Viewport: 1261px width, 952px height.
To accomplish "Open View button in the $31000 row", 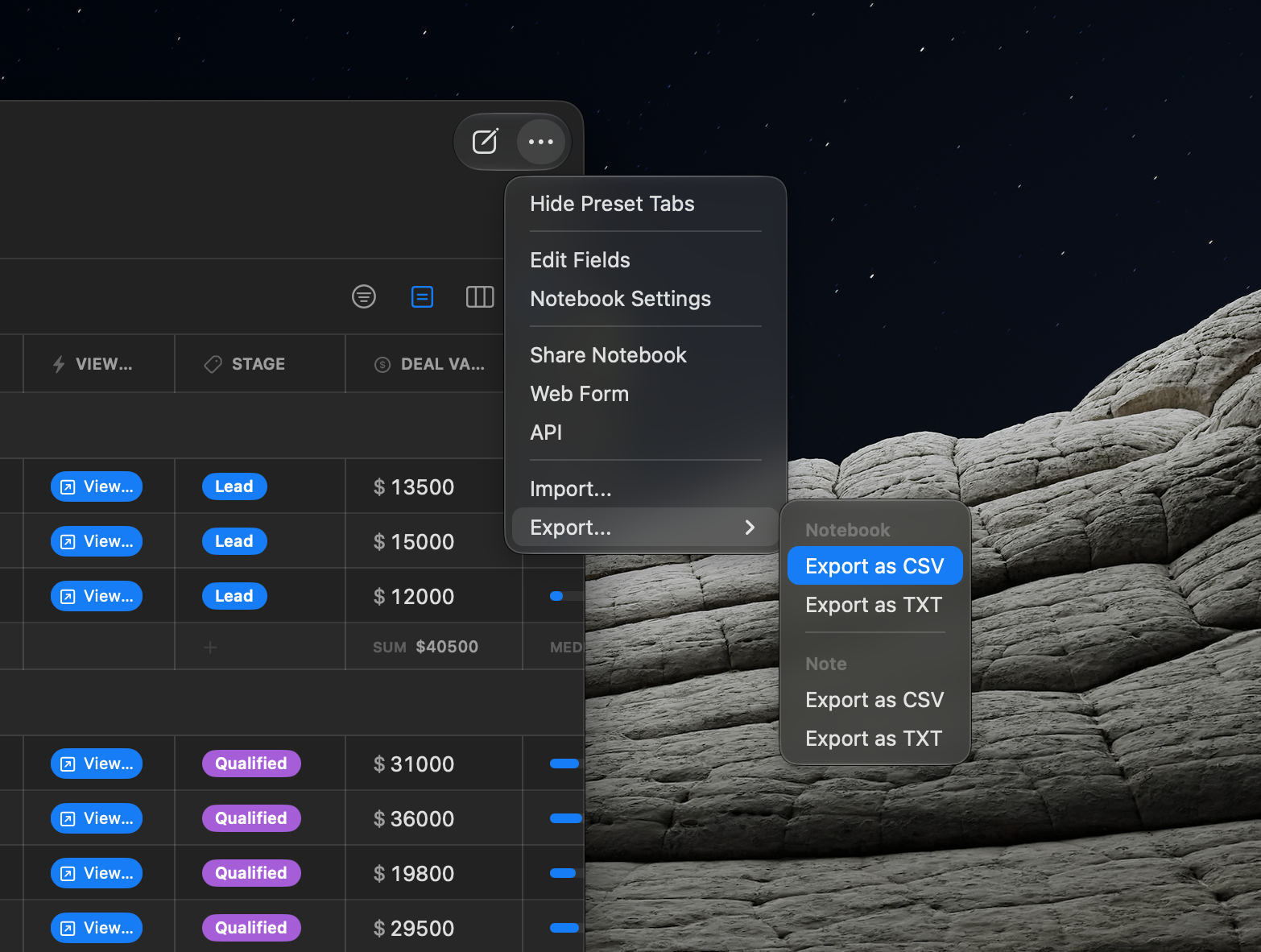I will [97, 764].
